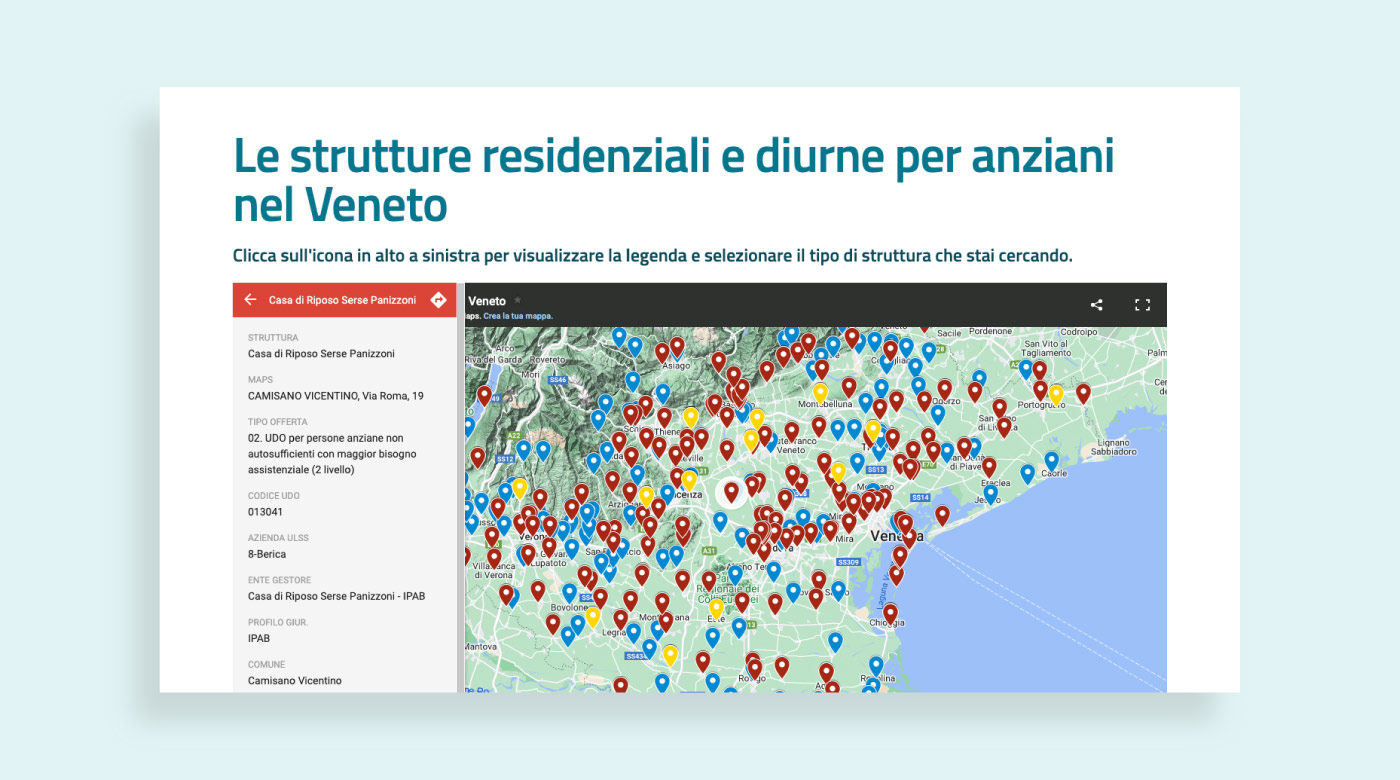Select the blue pin below San Vito al Tagliamento

pos(1026,369)
